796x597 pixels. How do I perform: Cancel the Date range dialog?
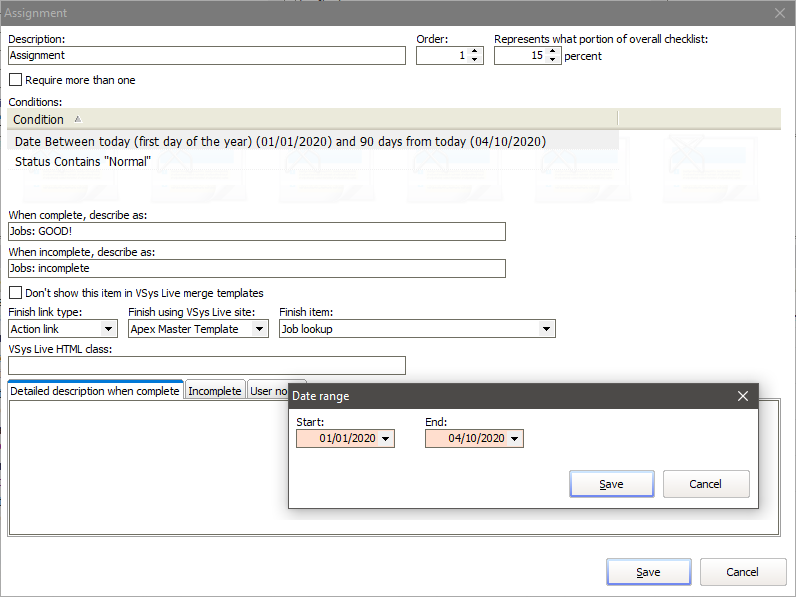tap(705, 484)
